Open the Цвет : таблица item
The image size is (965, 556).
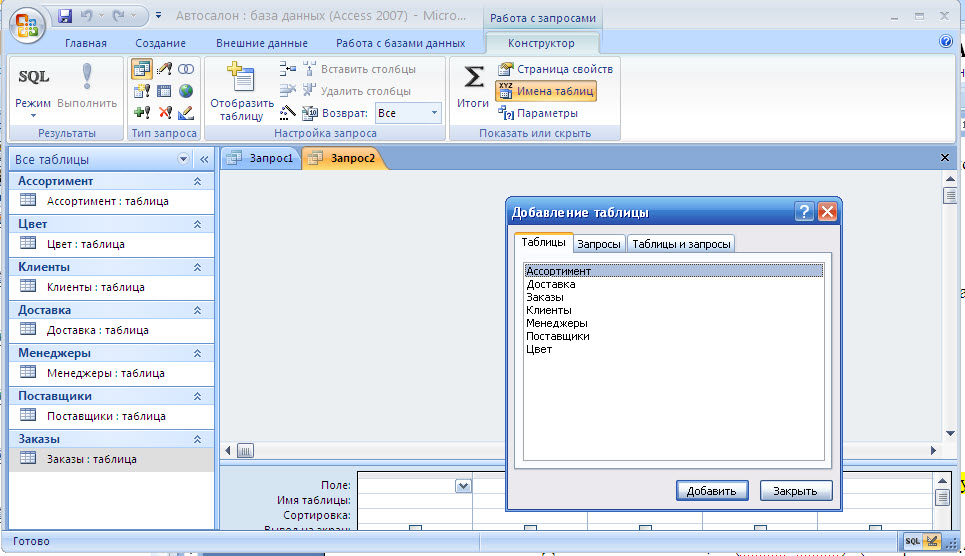pyautogui.click(x=111, y=244)
